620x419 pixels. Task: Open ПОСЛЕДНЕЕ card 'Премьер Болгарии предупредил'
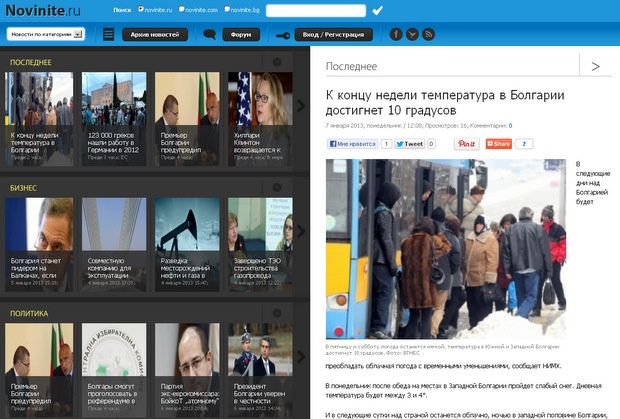tap(187, 119)
